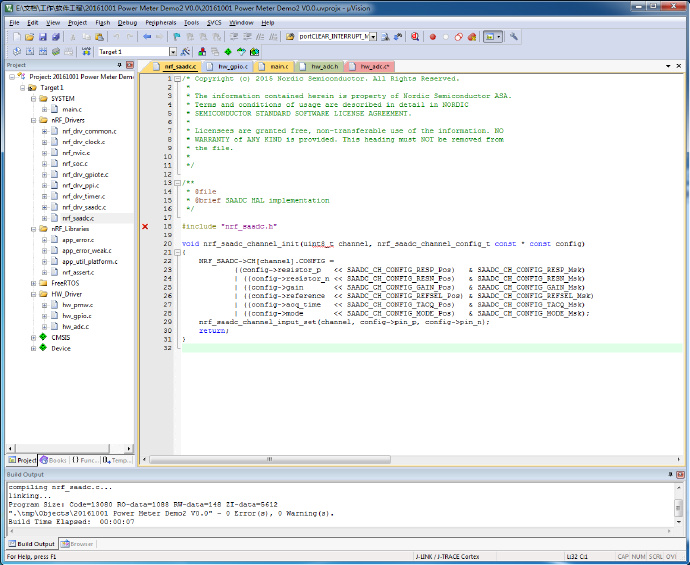
Task: Open the Books tab in the Project panel
Action: click(53, 460)
